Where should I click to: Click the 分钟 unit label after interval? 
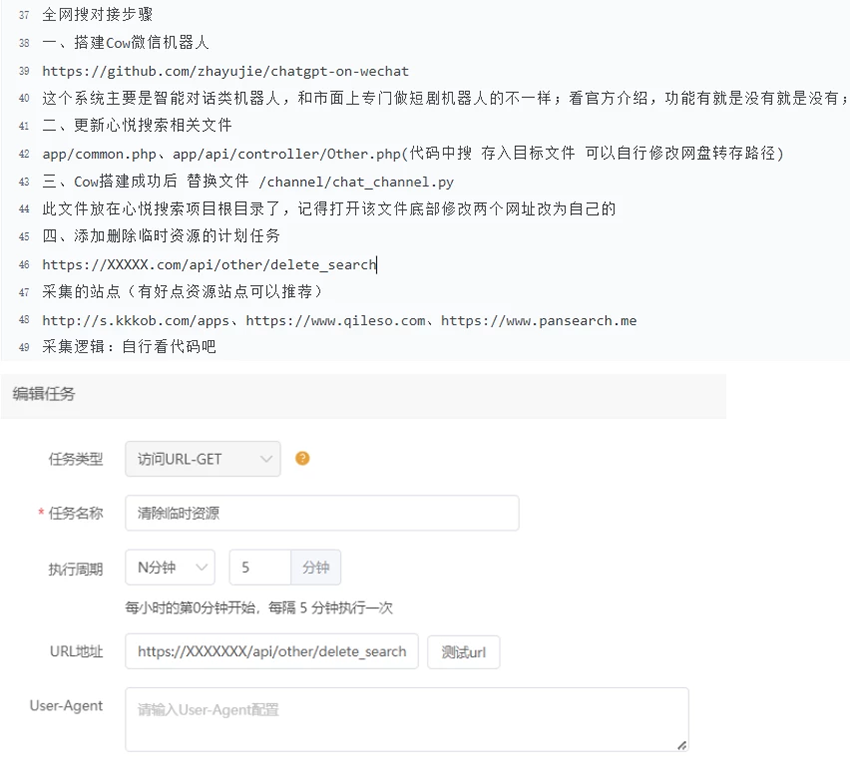pos(315,567)
